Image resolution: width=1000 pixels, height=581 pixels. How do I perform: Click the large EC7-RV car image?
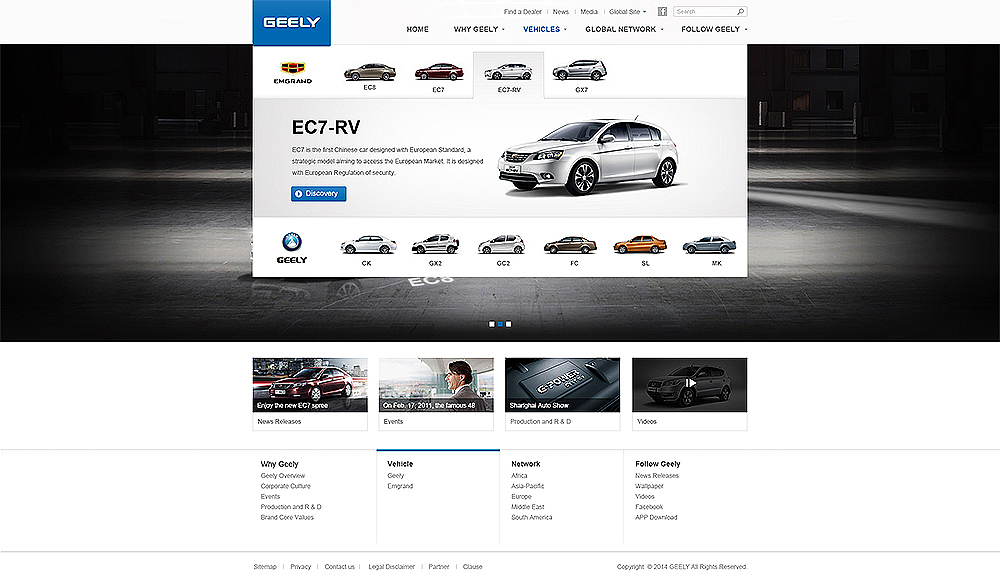point(589,156)
